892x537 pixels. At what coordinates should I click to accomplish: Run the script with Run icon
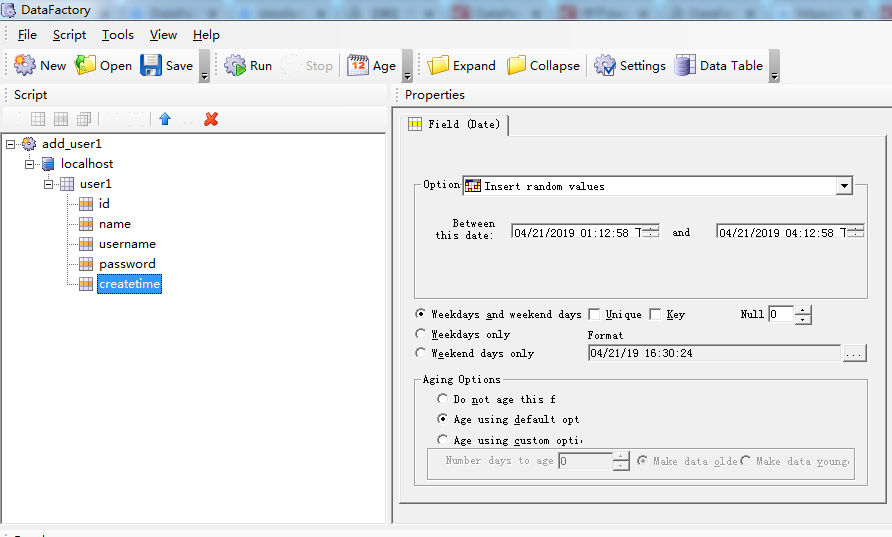pos(235,65)
